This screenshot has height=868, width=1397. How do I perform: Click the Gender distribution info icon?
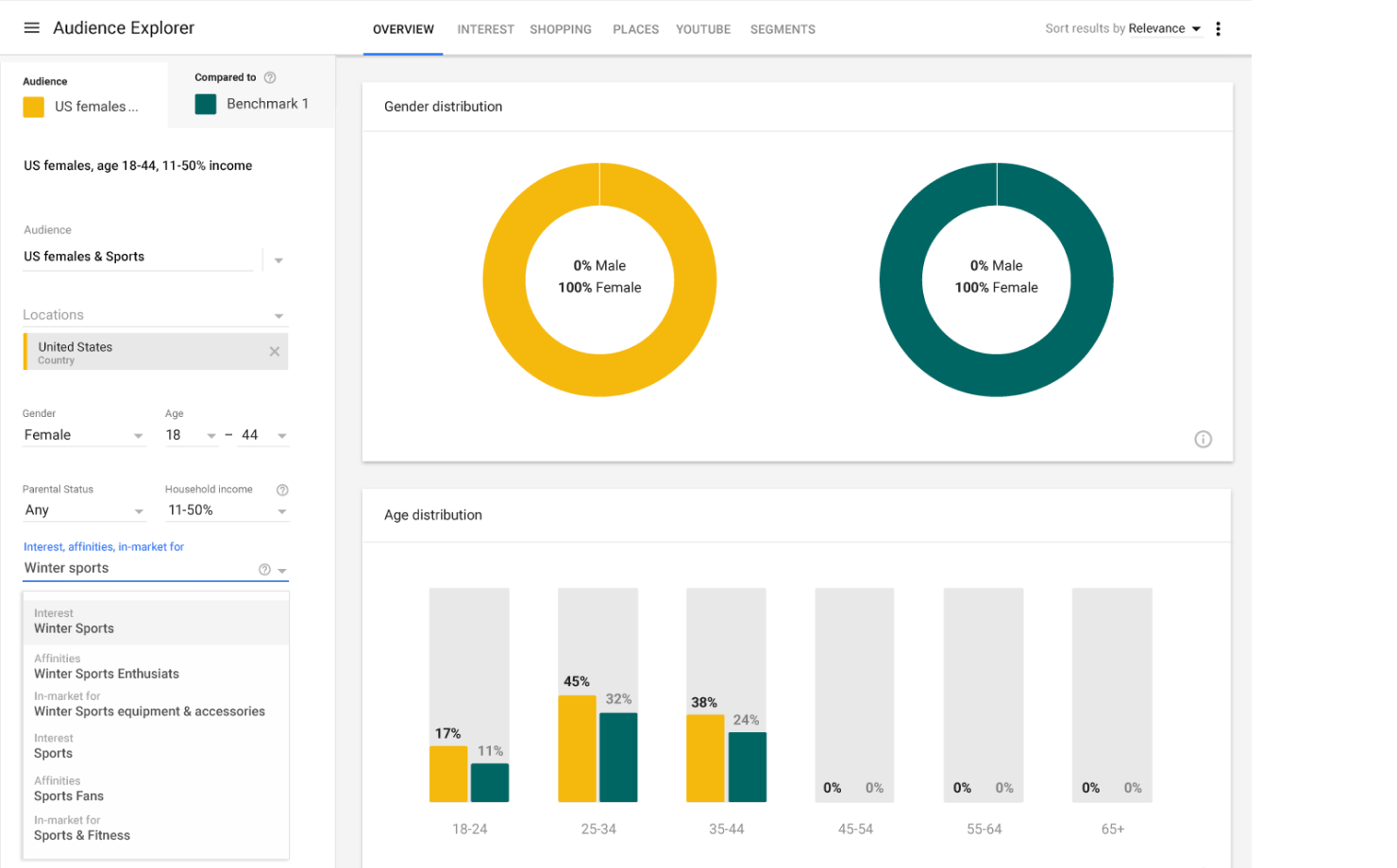[1203, 440]
